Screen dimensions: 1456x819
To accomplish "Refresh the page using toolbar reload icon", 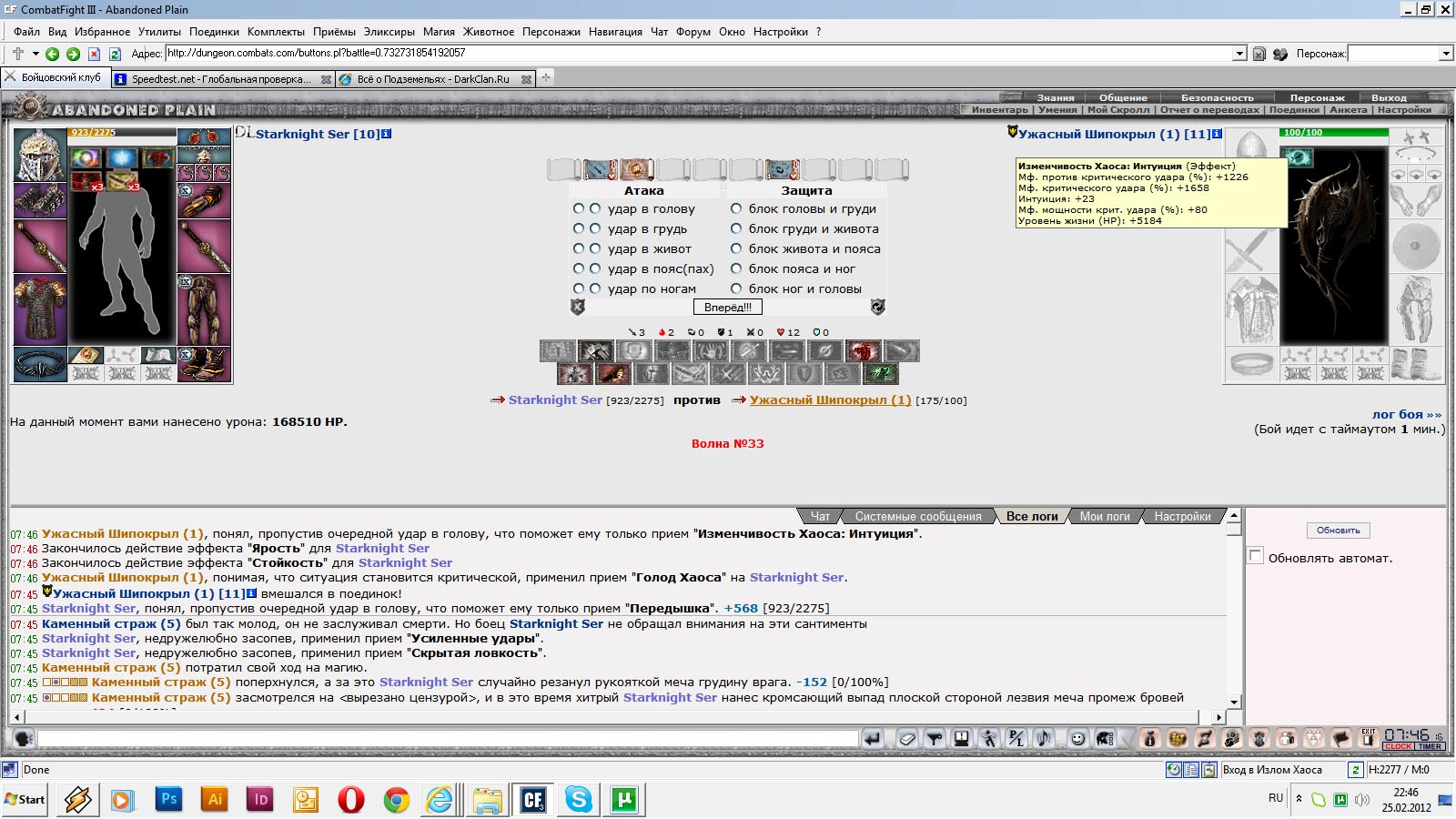I will point(115,54).
